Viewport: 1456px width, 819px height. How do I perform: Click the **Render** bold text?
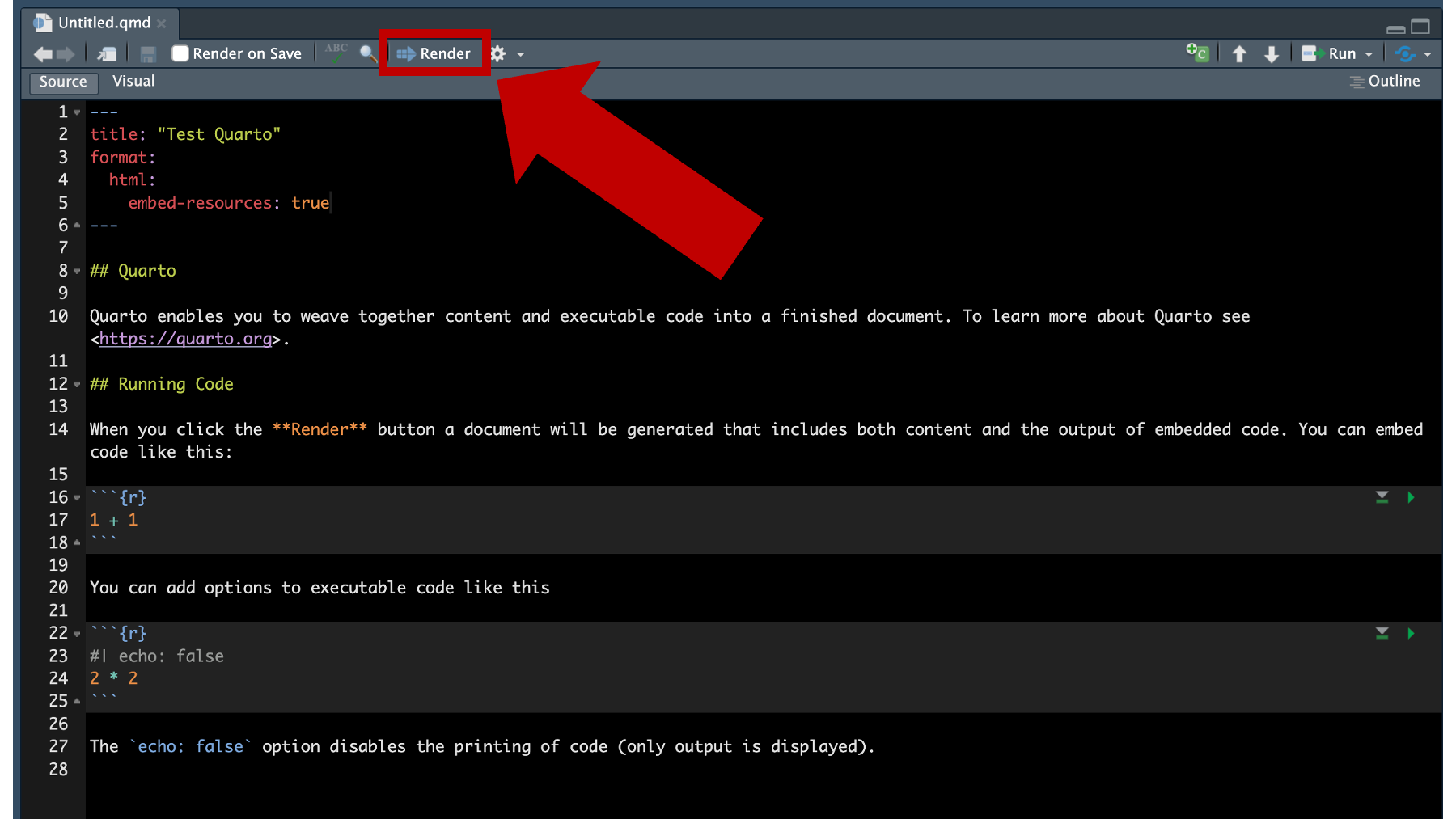pyautogui.click(x=320, y=429)
